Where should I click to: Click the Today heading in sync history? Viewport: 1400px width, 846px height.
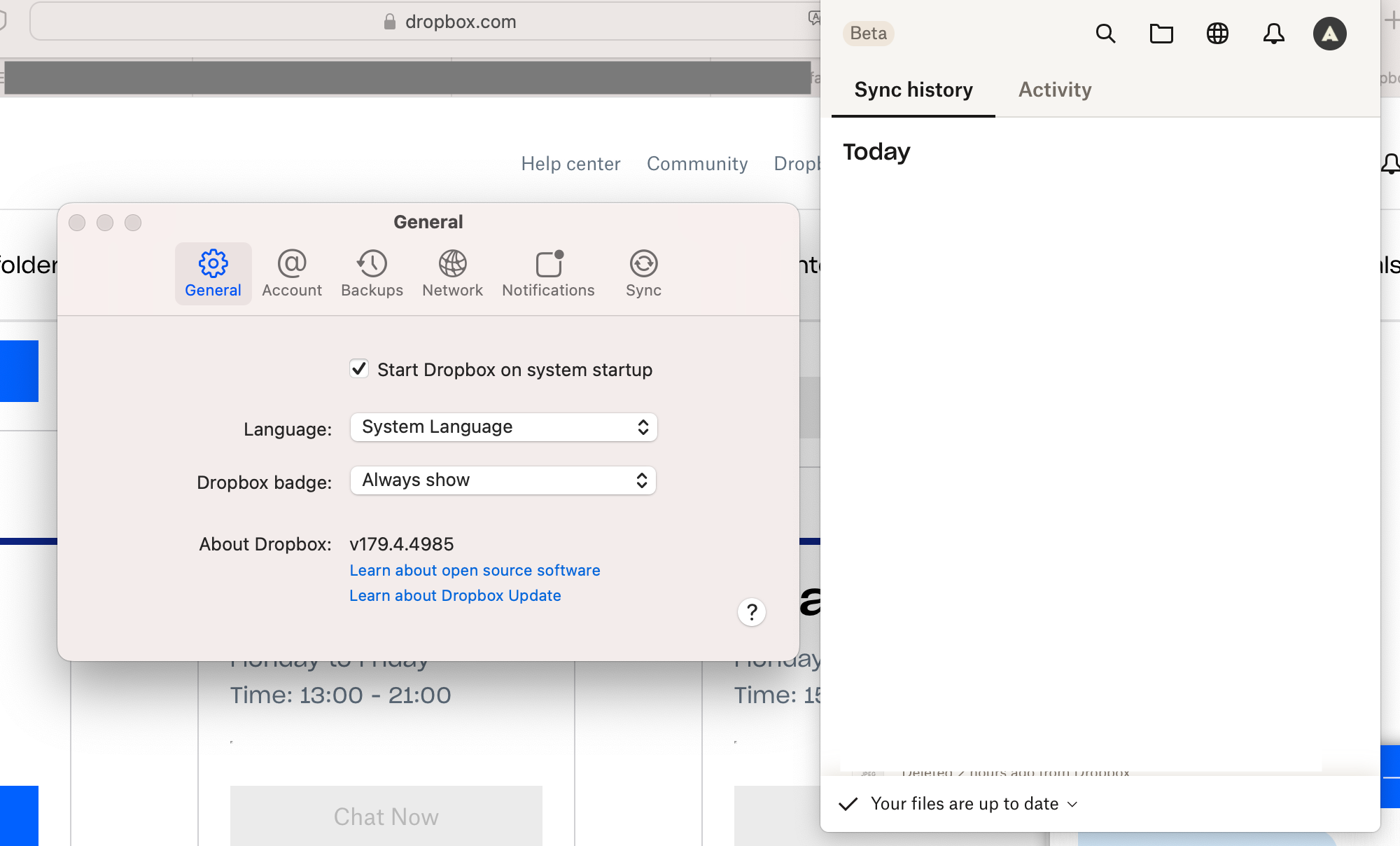[876, 152]
